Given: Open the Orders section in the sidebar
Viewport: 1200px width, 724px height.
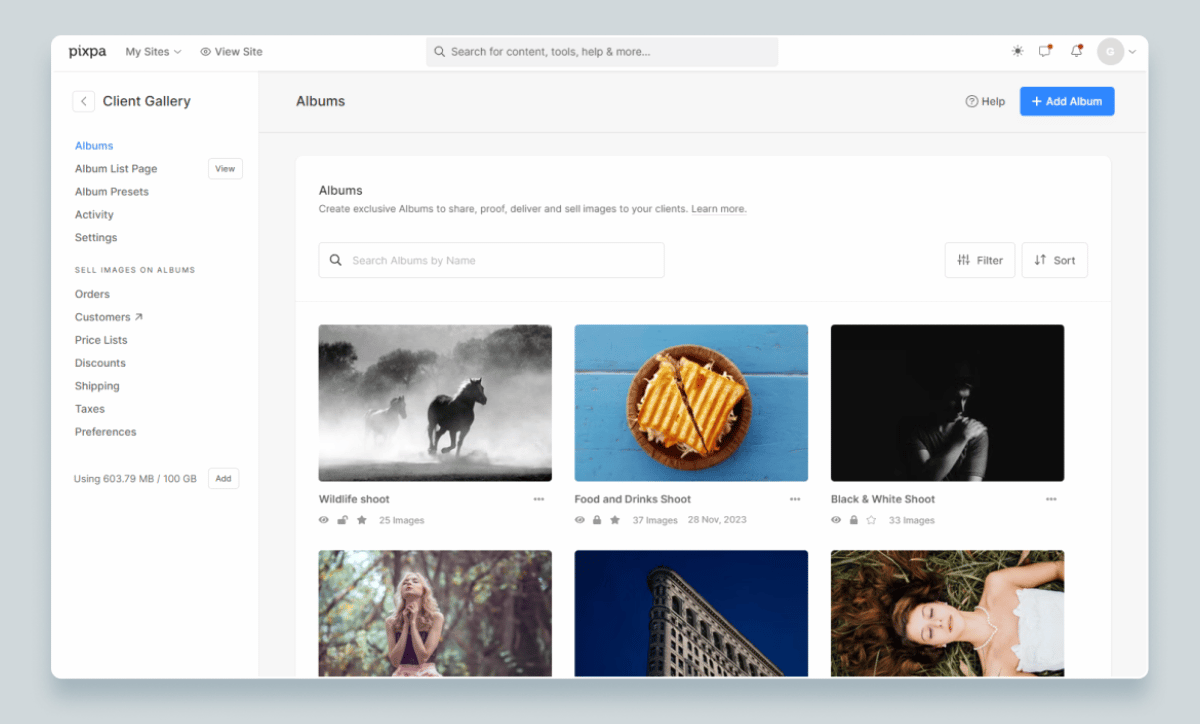Looking at the screenshot, I should coord(92,293).
